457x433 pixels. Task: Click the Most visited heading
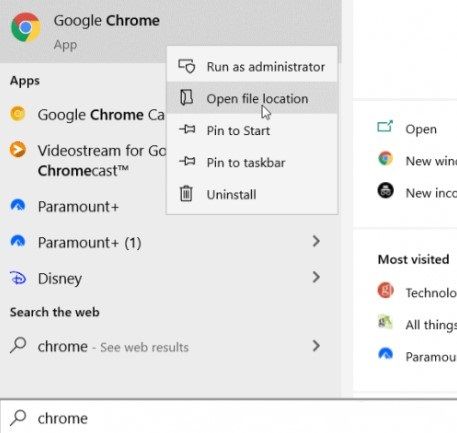413,259
